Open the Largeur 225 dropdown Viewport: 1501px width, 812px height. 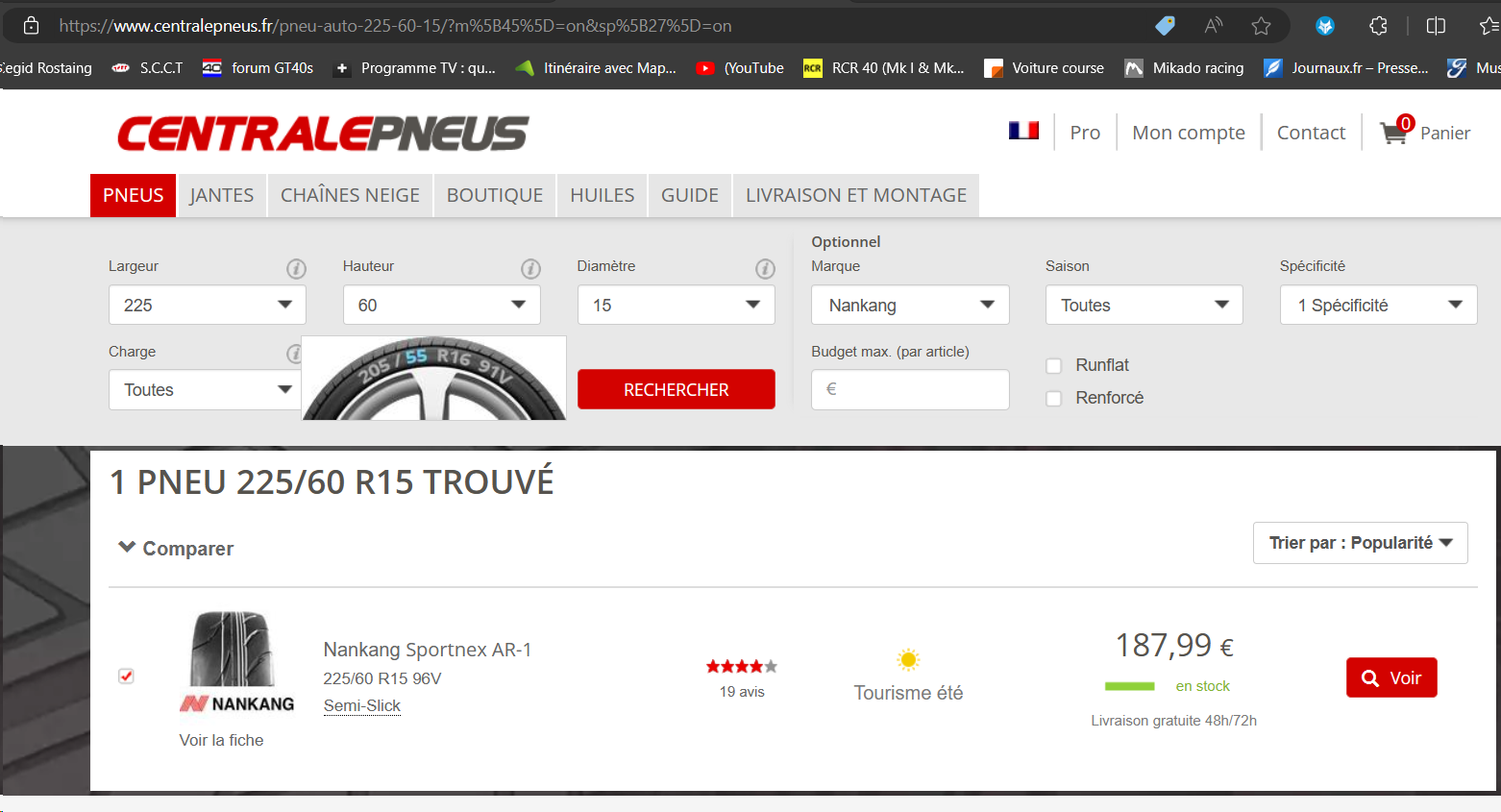point(208,305)
